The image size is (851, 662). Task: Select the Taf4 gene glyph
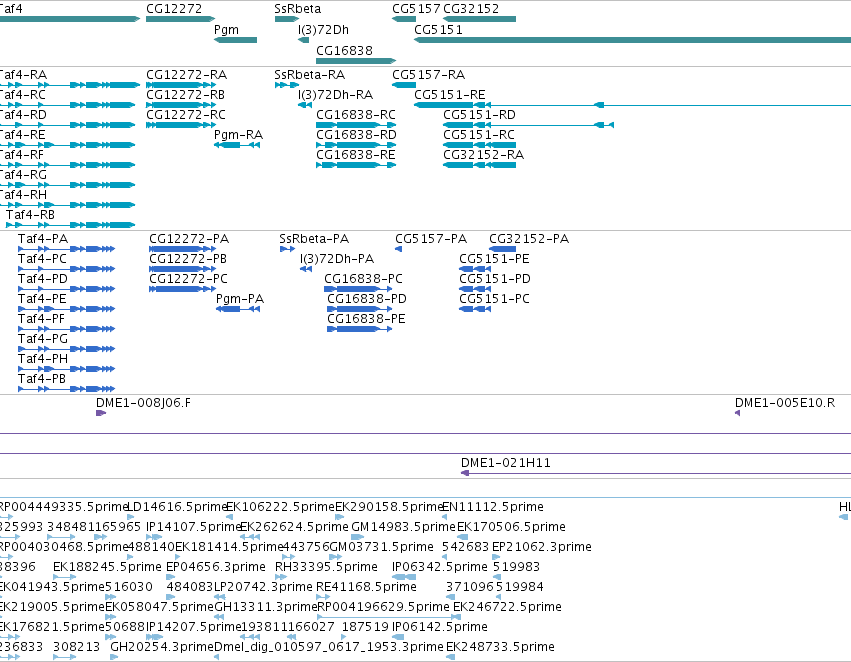pyautogui.click(x=70, y=19)
